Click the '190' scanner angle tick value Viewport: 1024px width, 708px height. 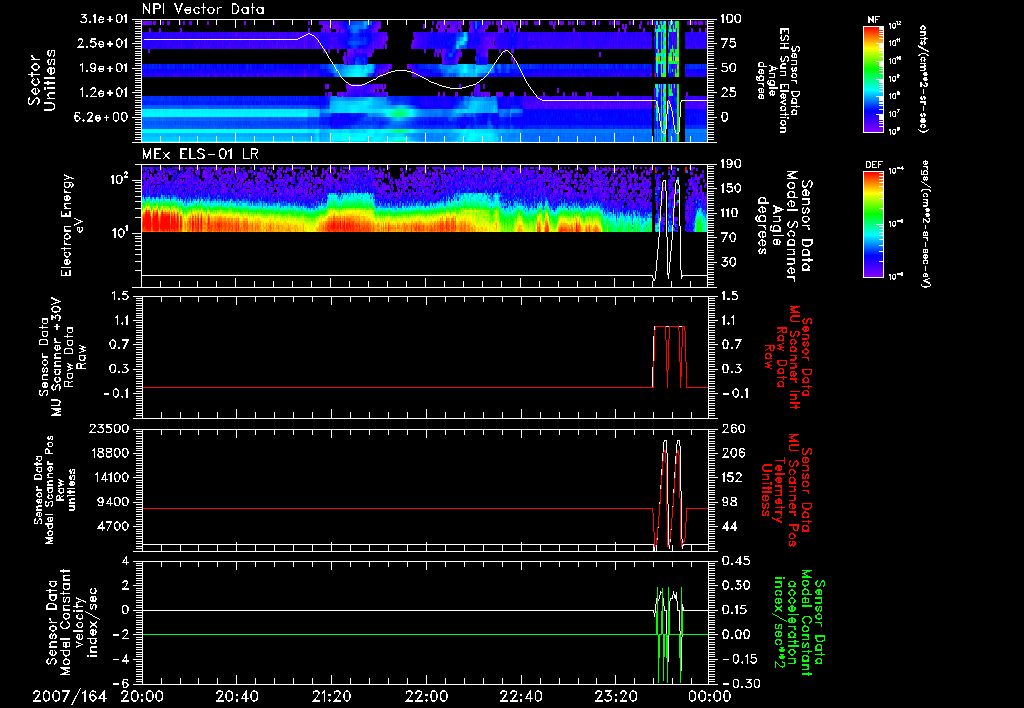[731, 164]
